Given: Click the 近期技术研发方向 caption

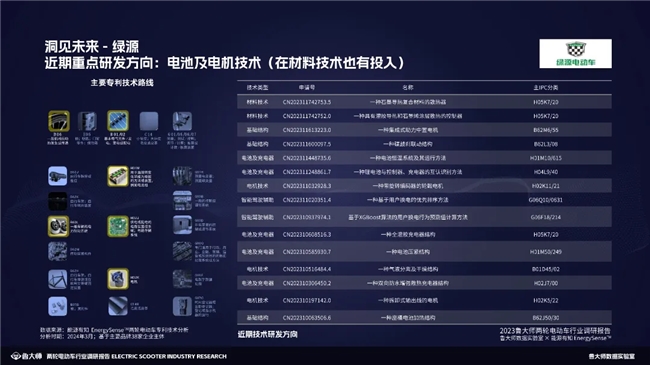Looking at the screenshot, I should coord(267,334).
